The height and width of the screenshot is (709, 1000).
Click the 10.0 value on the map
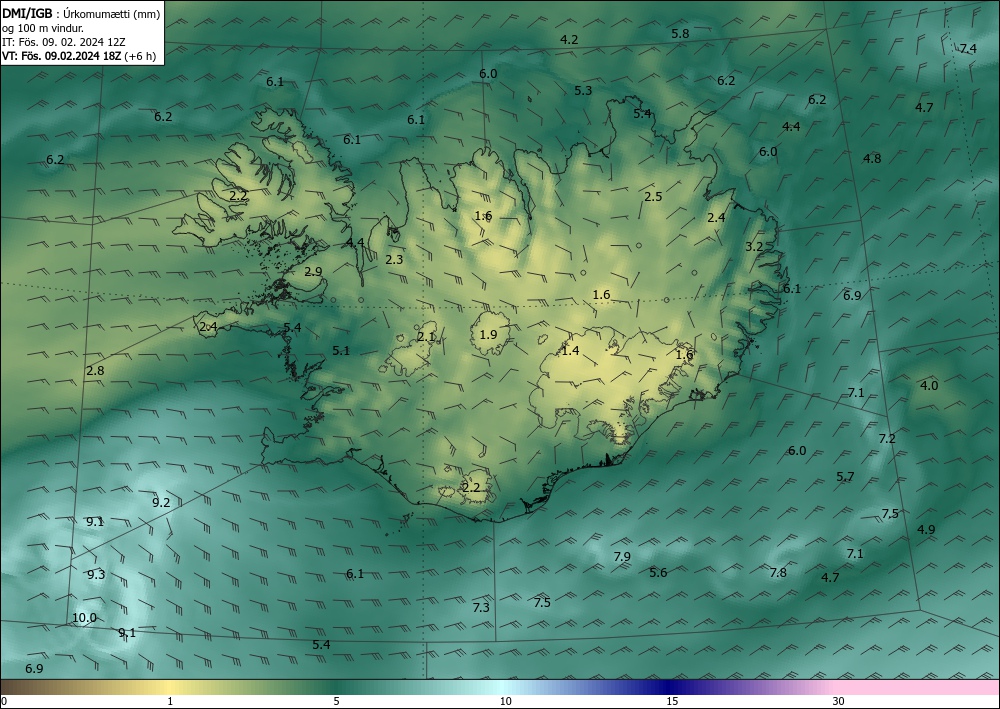pos(84,618)
